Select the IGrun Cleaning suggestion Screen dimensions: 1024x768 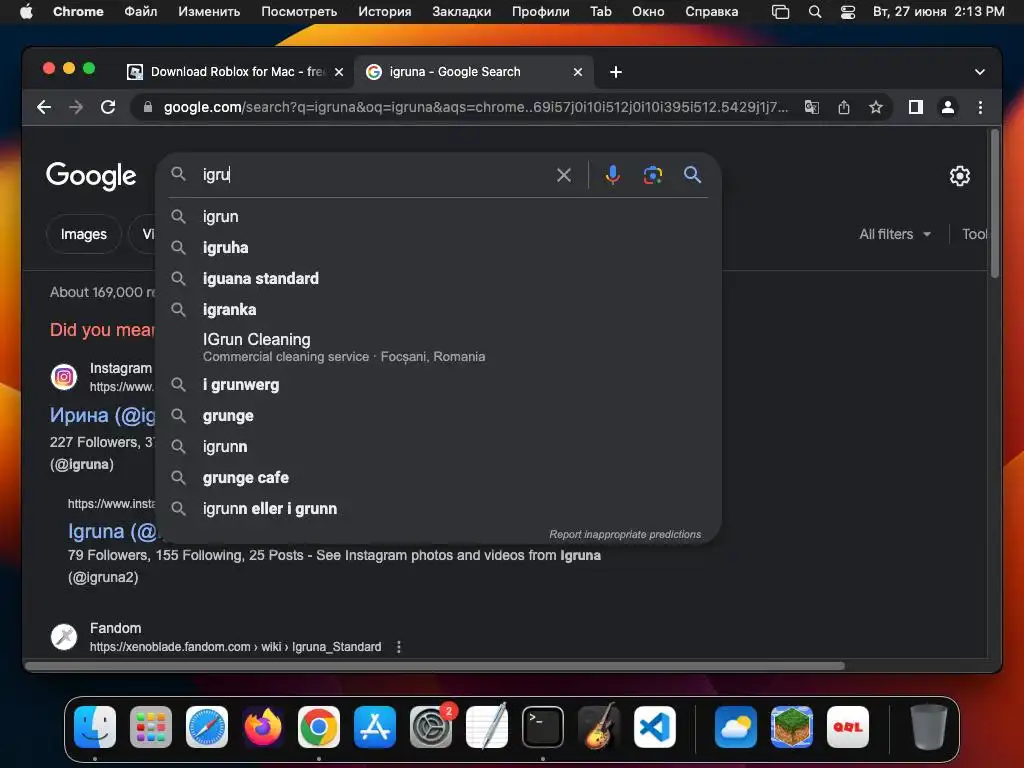click(x=438, y=347)
